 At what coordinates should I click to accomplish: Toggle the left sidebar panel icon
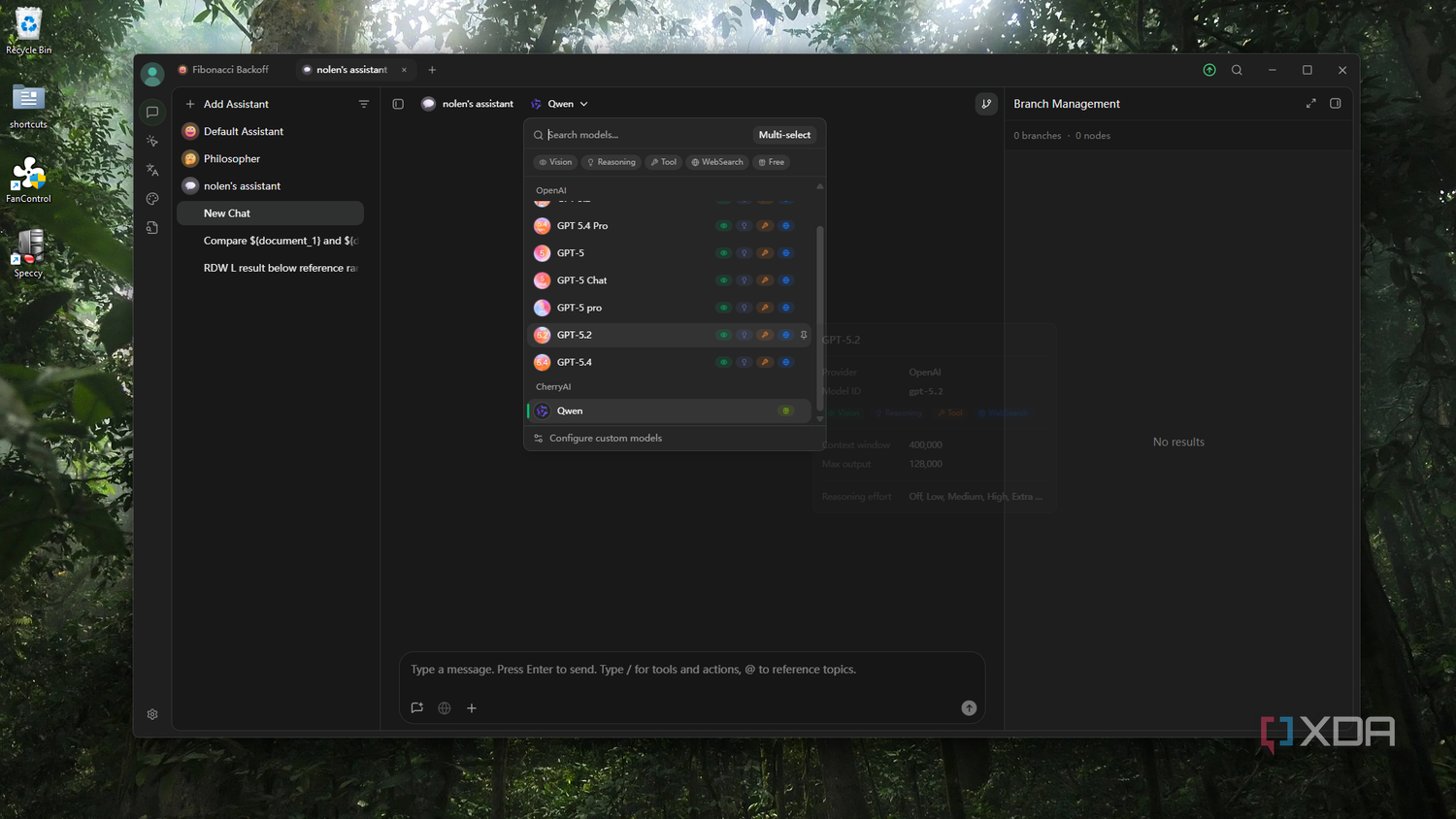398,104
